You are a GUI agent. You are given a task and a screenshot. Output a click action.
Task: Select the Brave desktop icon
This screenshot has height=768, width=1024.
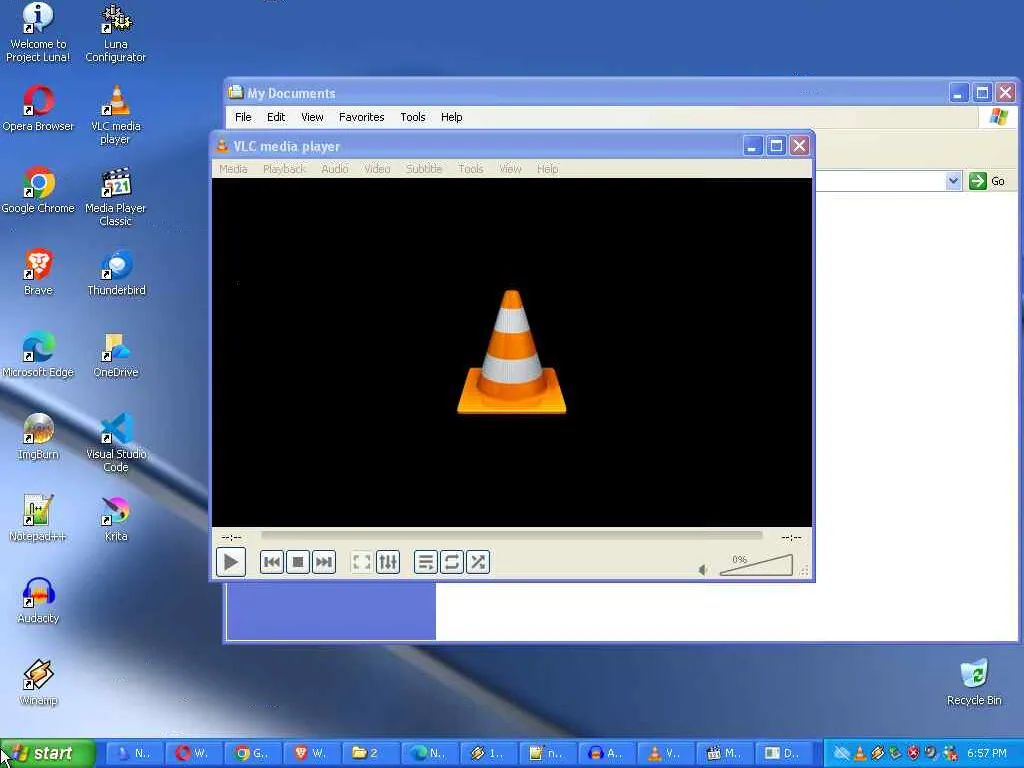click(x=38, y=272)
